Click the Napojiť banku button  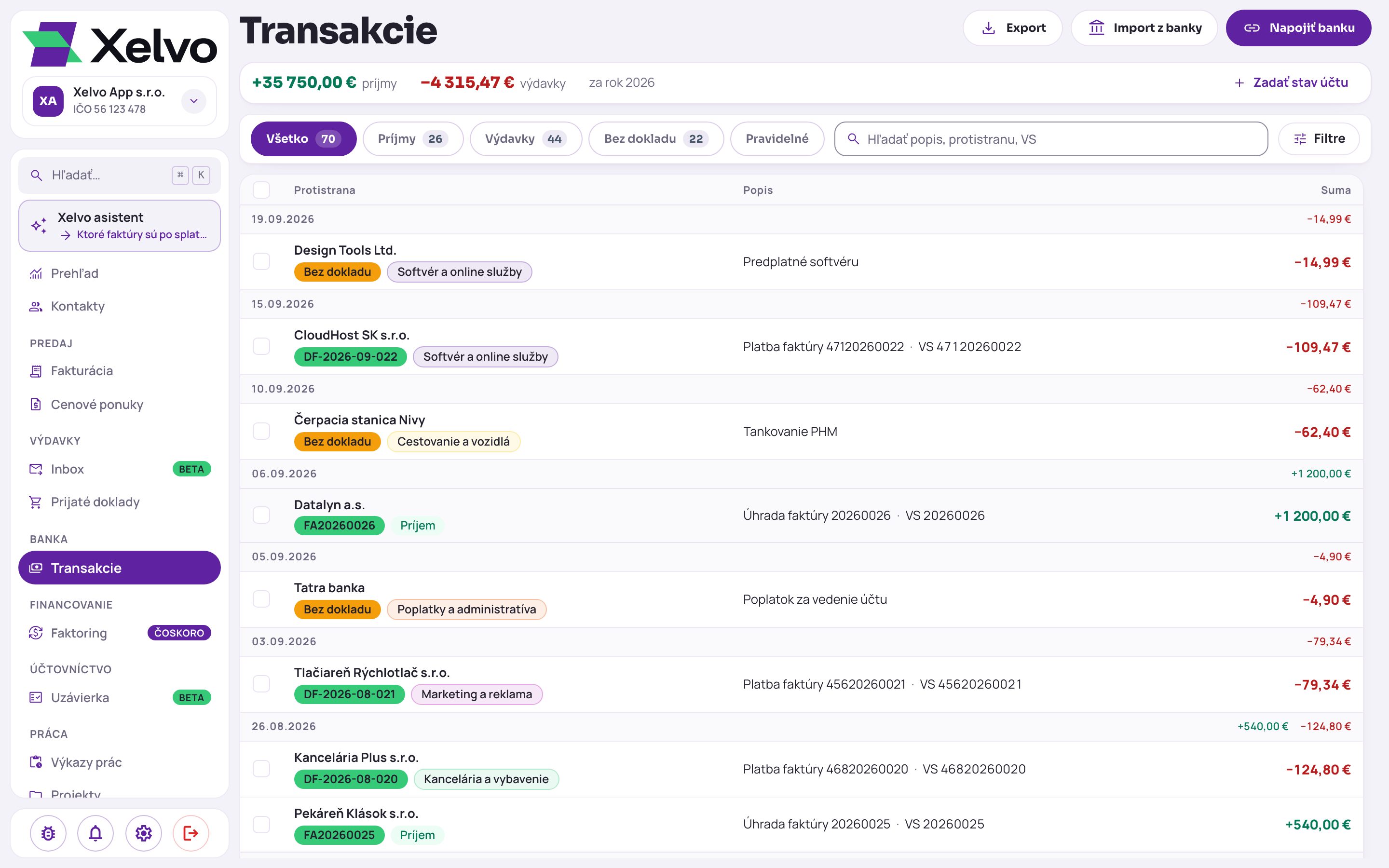click(x=1298, y=28)
